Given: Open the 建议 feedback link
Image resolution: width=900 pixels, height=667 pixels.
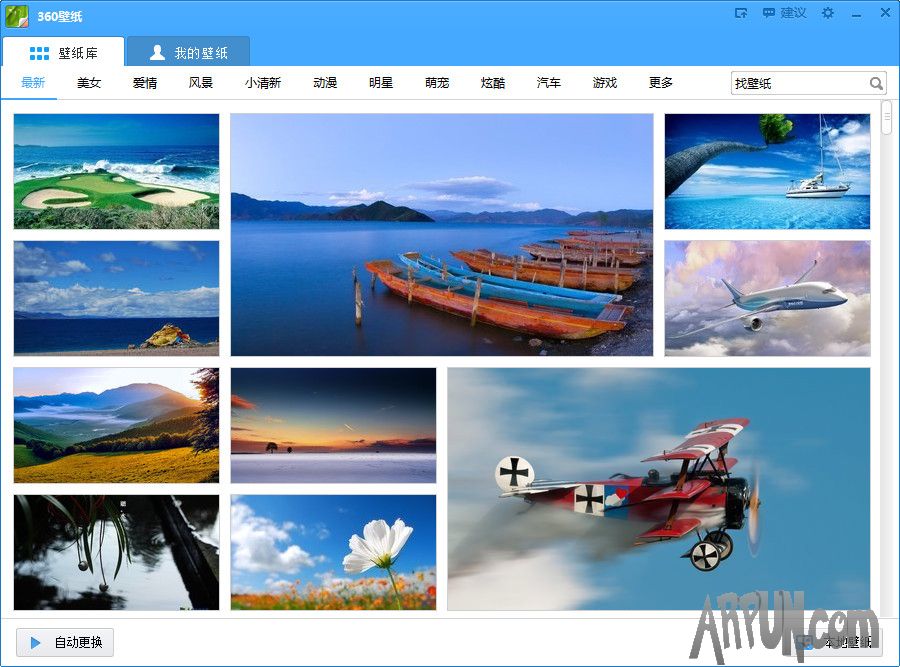Looking at the screenshot, I should [x=785, y=13].
